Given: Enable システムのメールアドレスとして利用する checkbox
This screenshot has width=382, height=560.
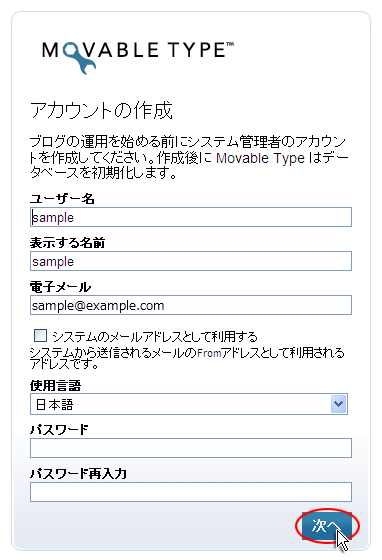Looking at the screenshot, I should (x=40, y=336).
